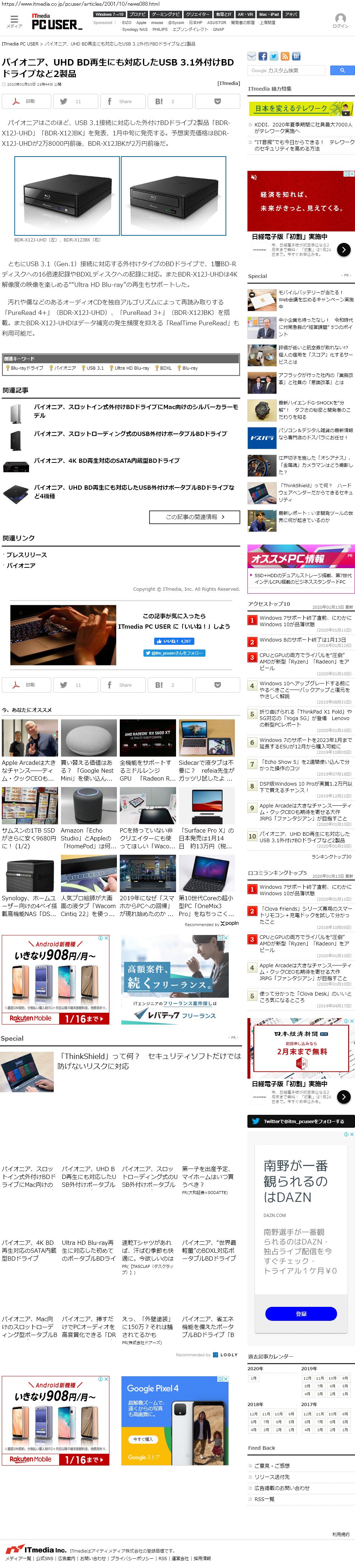Mute the sound icon on the red 日経 ad
This screenshot has width=355, height=1568.
[254, 177]
